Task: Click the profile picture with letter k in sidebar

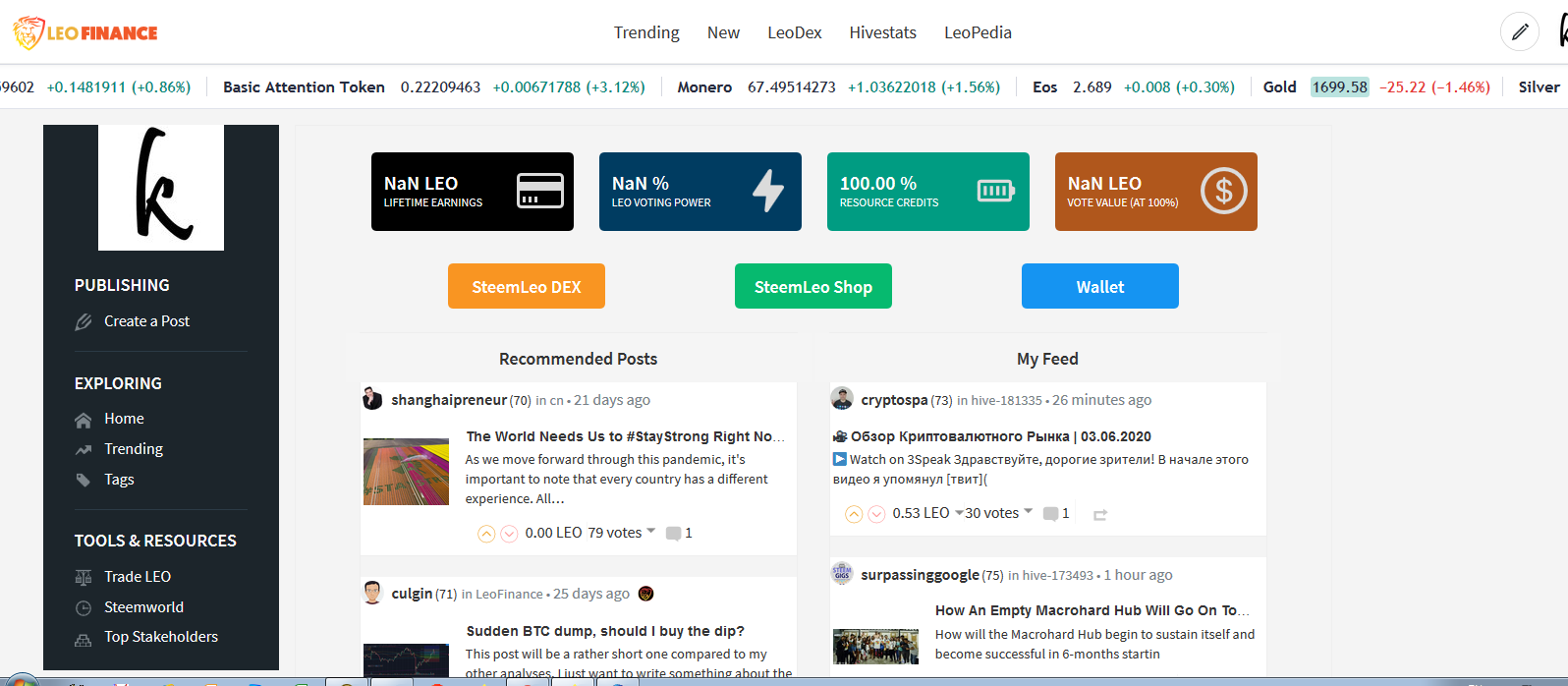Action: (x=161, y=188)
